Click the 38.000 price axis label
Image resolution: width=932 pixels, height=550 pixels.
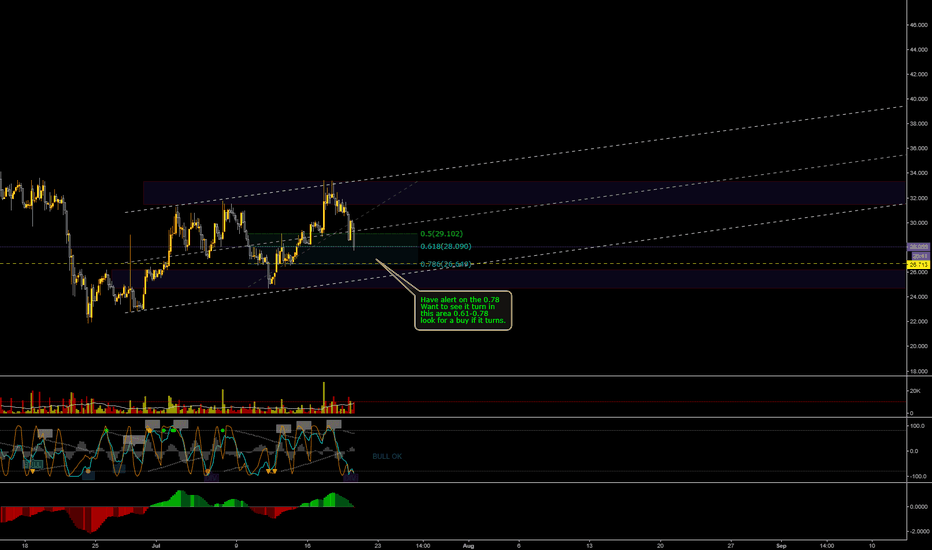tap(918, 124)
